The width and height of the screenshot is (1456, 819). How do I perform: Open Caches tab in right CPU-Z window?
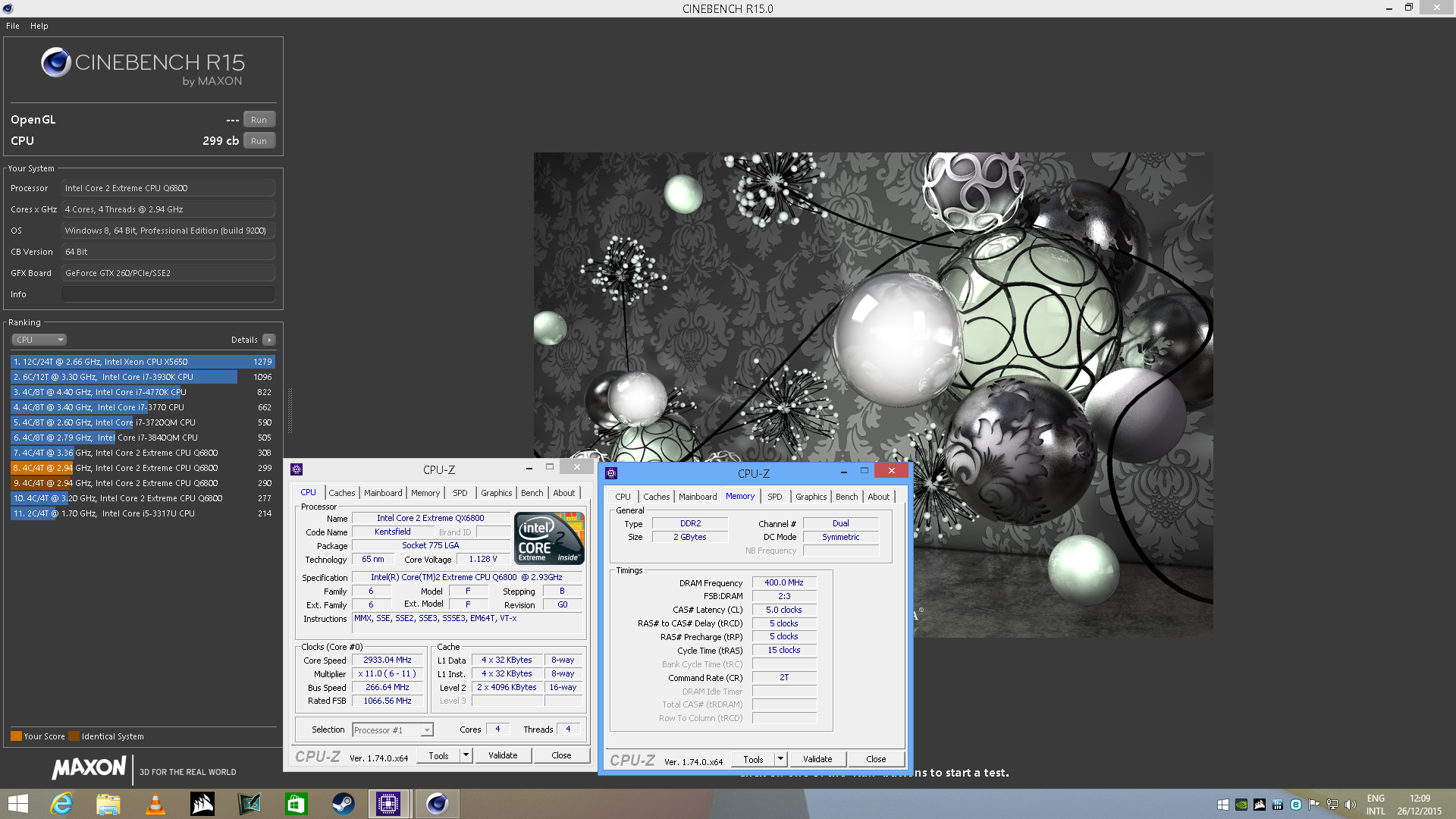[657, 497]
